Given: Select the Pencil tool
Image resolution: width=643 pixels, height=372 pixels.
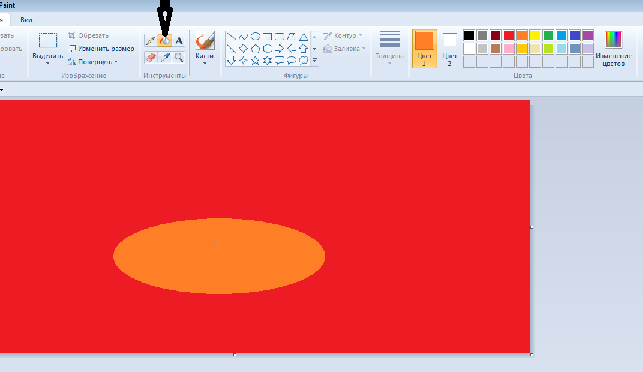Looking at the screenshot, I should coord(150,41).
